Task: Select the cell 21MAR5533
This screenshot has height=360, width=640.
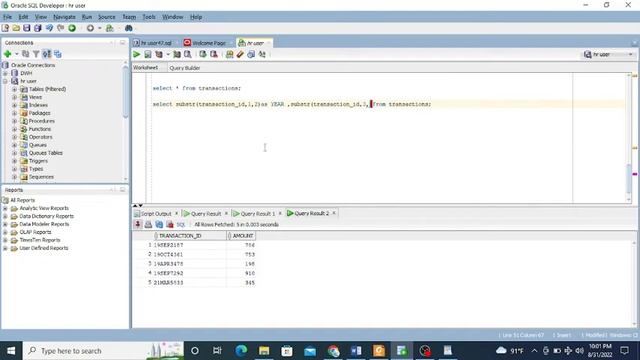Action: point(189,282)
